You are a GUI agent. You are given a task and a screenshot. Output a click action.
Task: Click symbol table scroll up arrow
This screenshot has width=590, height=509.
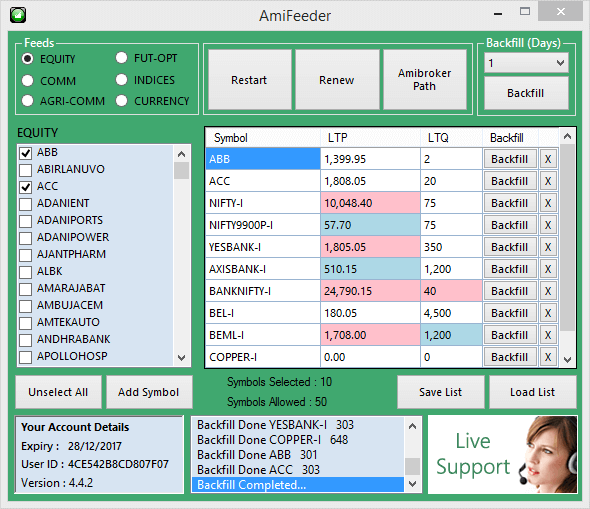[x=567, y=136]
